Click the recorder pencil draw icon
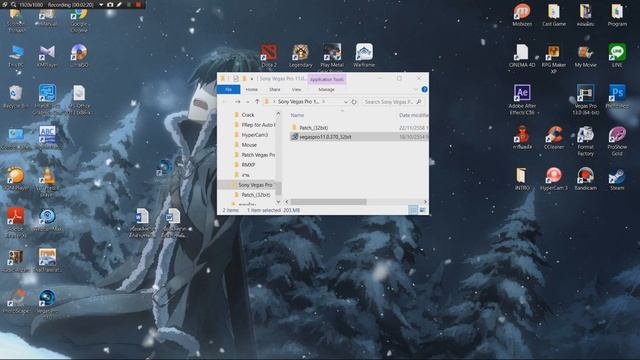640x360 pixels. (119, 4)
